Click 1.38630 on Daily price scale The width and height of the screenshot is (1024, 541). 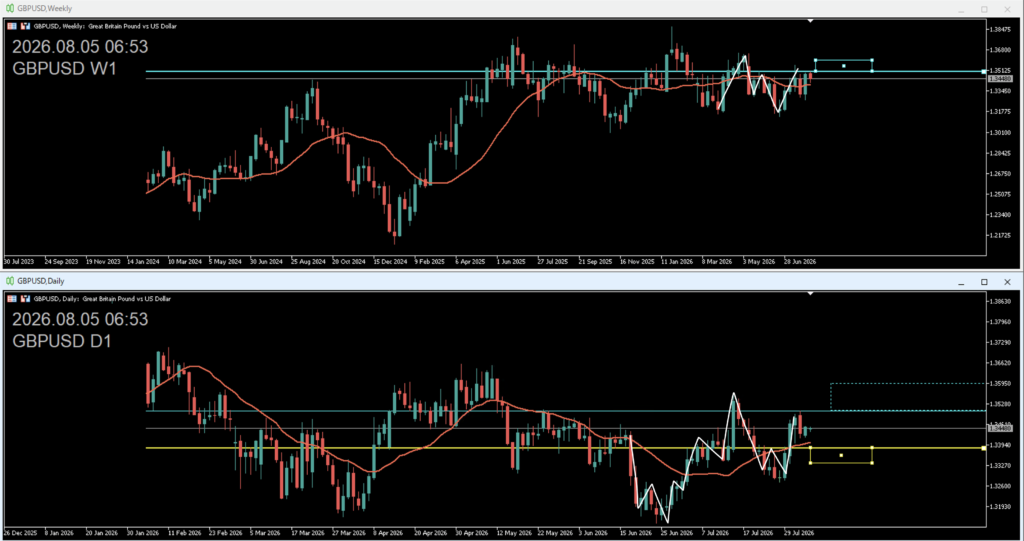coord(1000,301)
